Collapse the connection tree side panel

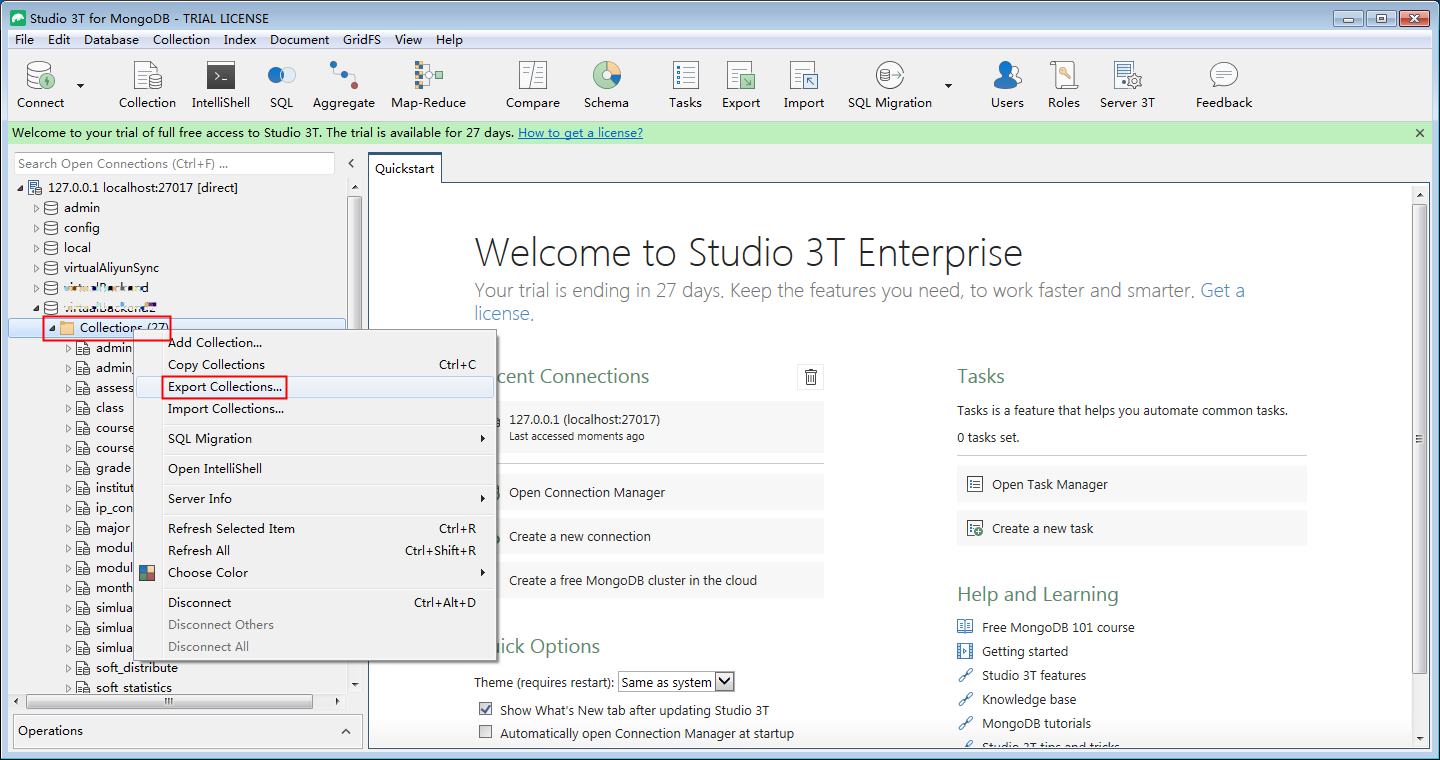pyautogui.click(x=351, y=163)
